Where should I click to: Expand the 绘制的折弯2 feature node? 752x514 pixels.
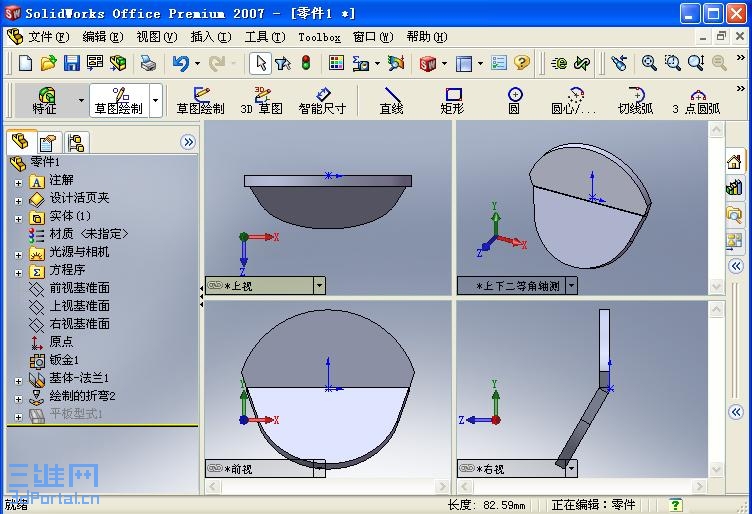pyautogui.click(x=18, y=399)
